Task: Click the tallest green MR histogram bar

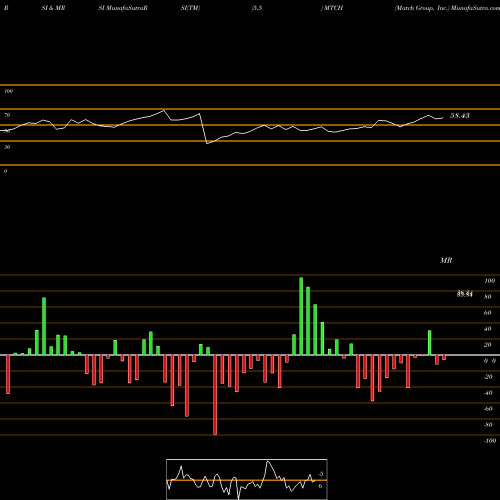Action: (x=301, y=316)
